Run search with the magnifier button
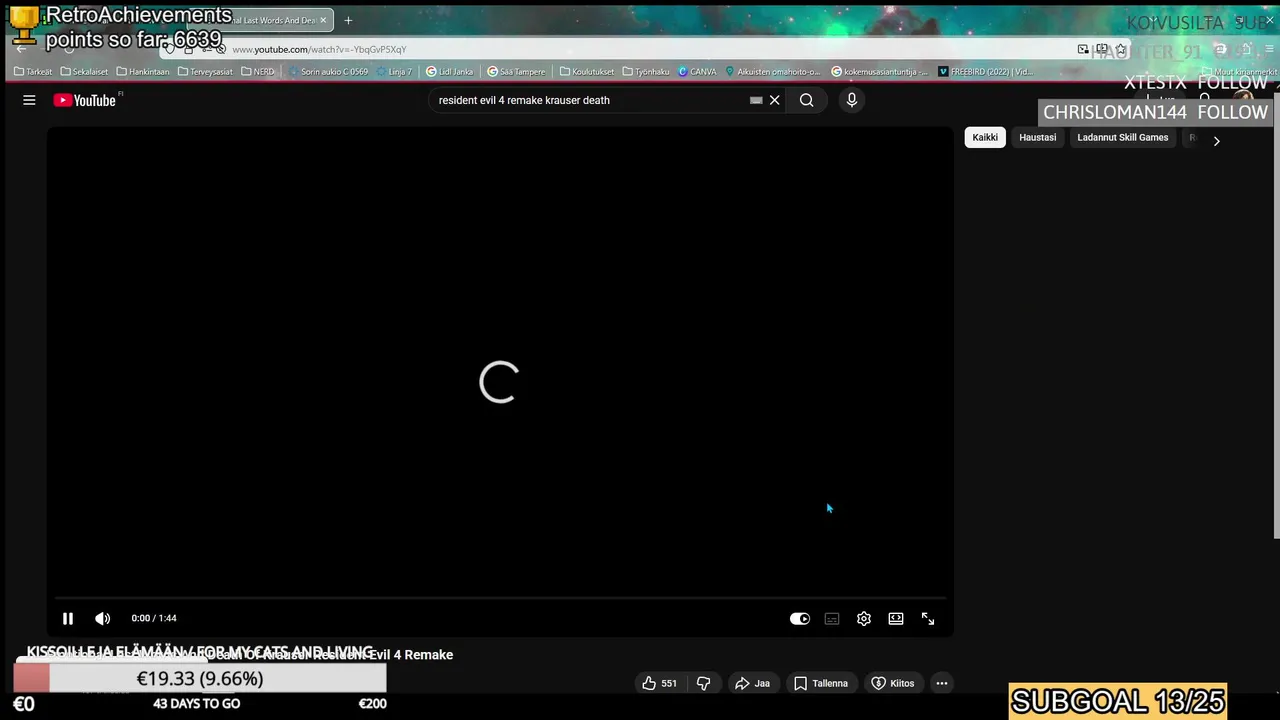 [806, 100]
